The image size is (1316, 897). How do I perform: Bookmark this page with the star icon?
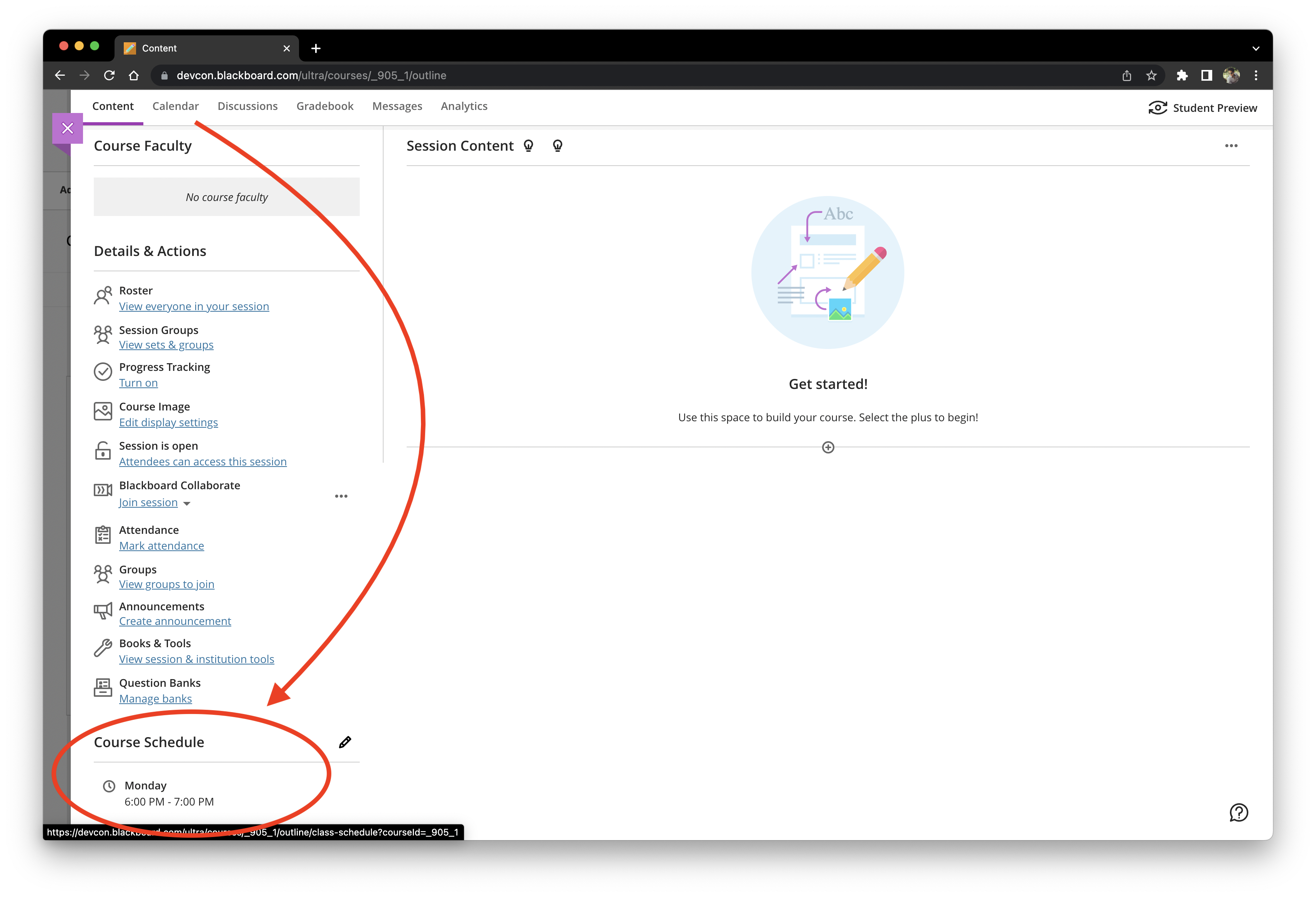[x=1151, y=75]
